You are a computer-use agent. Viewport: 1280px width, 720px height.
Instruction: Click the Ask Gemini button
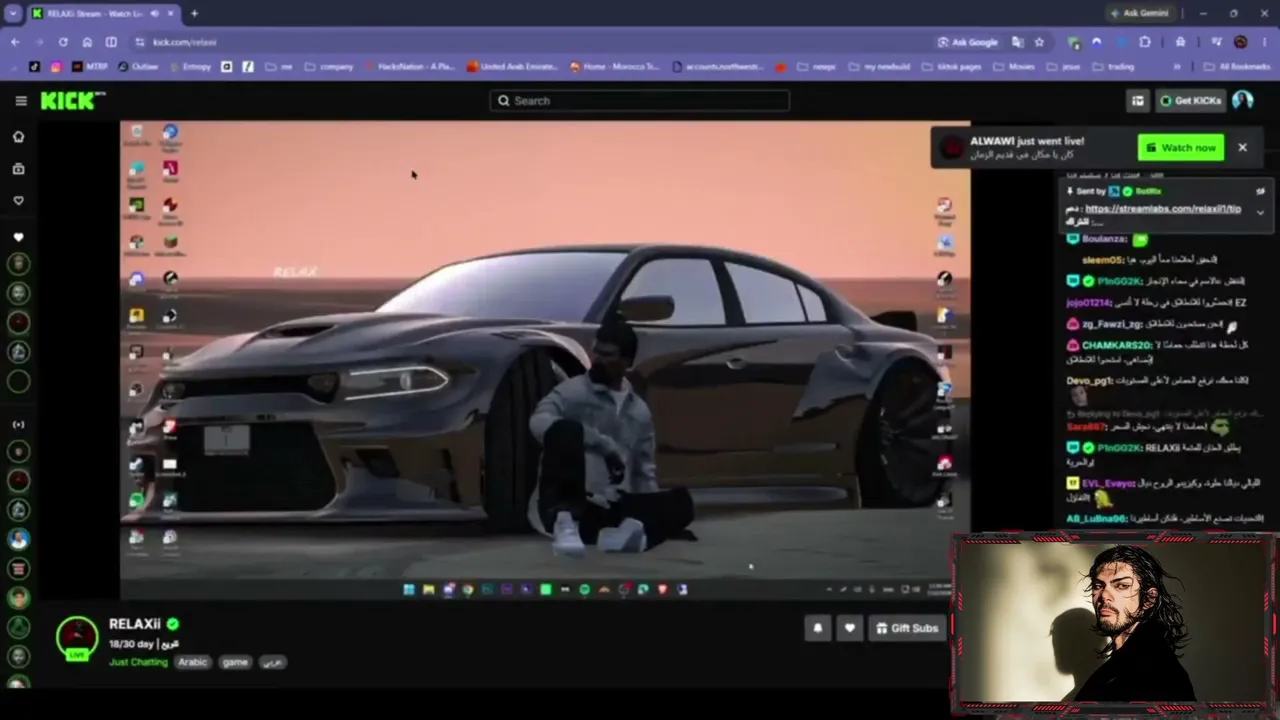pyautogui.click(x=1139, y=14)
